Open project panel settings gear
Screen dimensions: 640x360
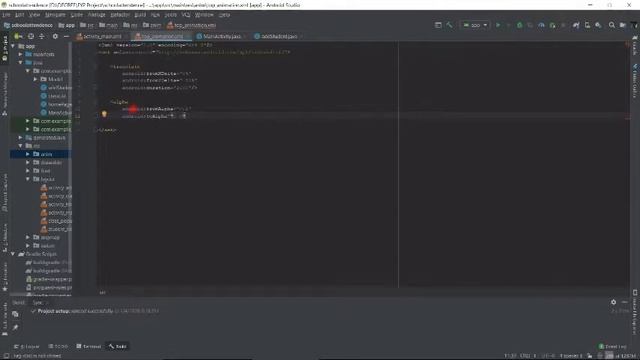(55, 36)
